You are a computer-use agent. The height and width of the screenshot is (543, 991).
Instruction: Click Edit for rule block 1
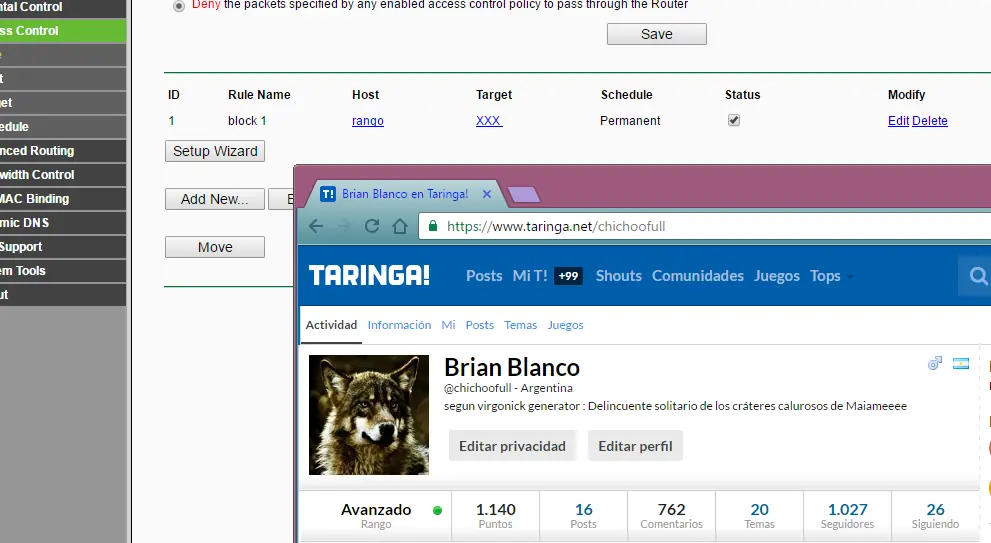(x=898, y=121)
